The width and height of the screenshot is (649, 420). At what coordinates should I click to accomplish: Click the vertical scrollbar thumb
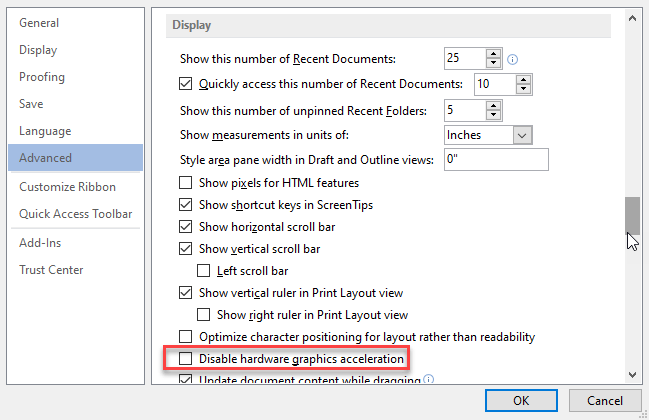click(x=632, y=216)
